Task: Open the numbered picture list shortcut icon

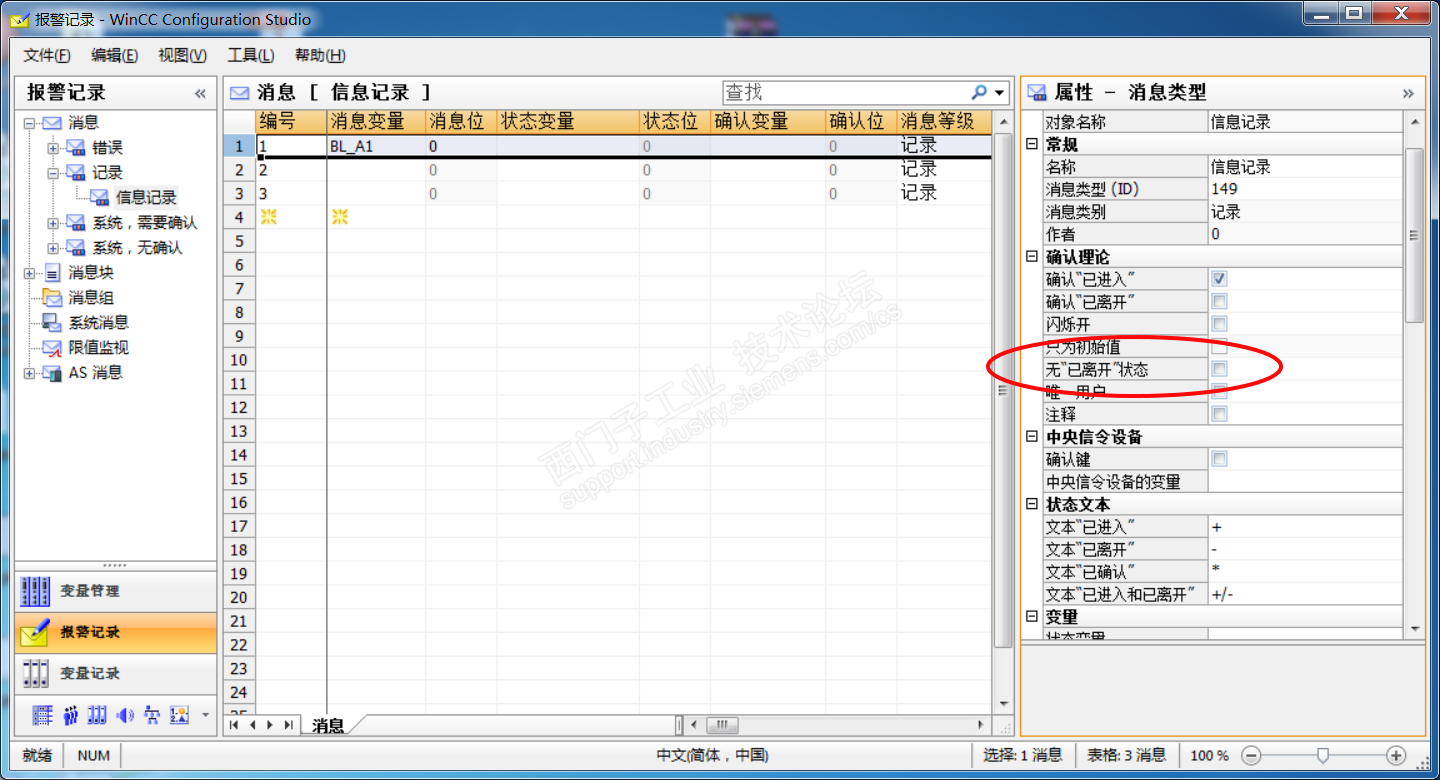Action: (179, 715)
